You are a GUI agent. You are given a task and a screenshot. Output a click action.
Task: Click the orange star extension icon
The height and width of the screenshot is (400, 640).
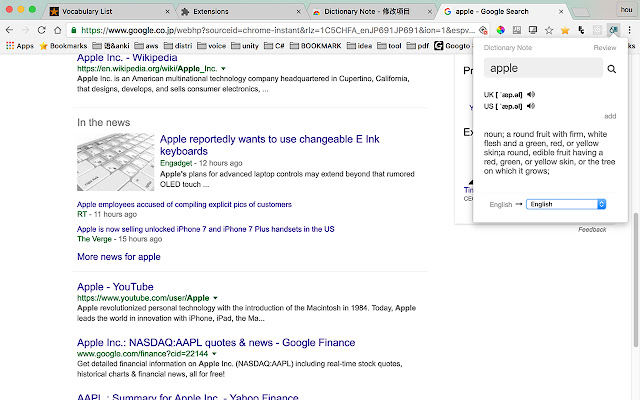565,30
